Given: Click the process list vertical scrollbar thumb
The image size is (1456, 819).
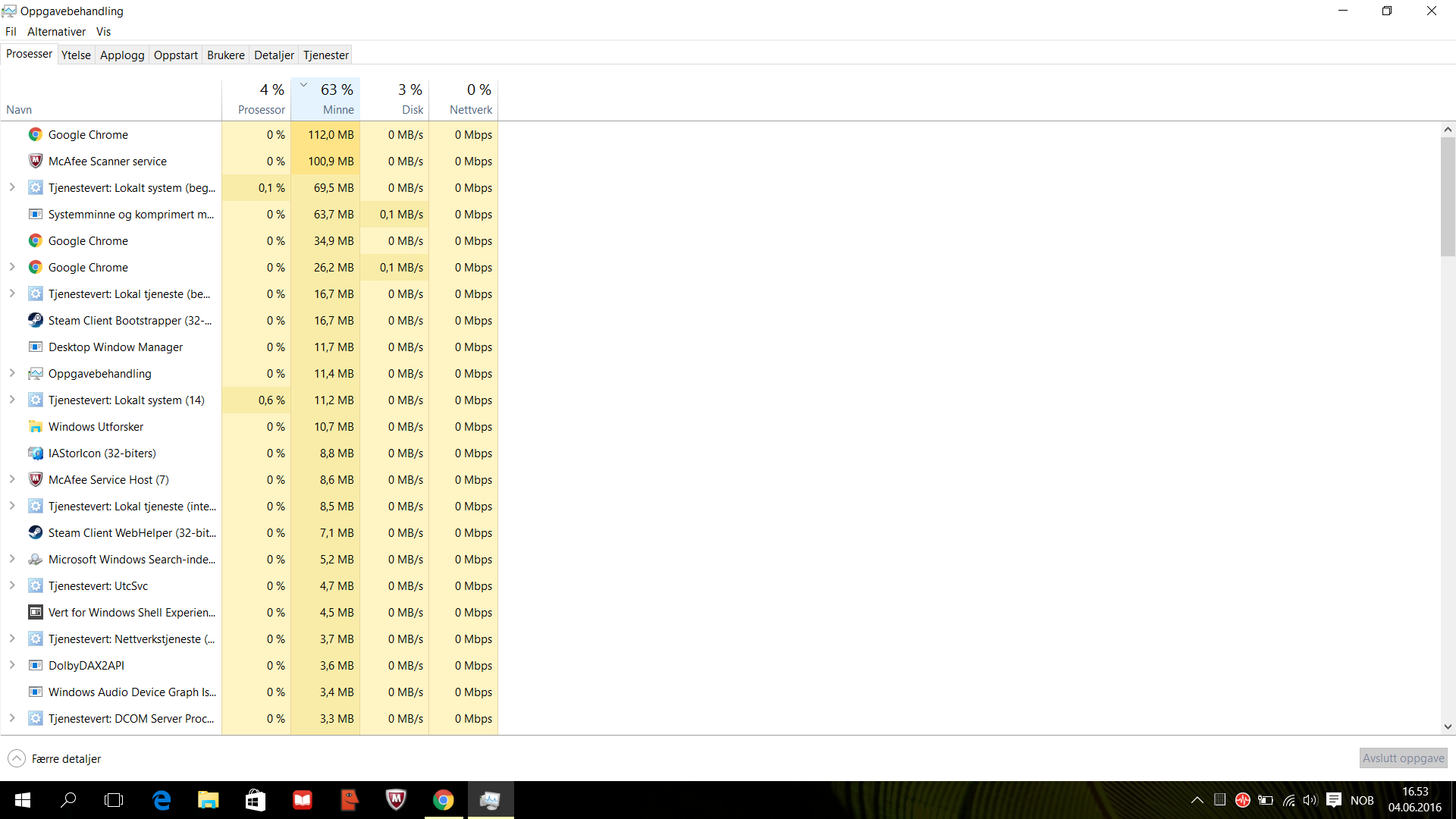Looking at the screenshot, I should [x=1448, y=197].
